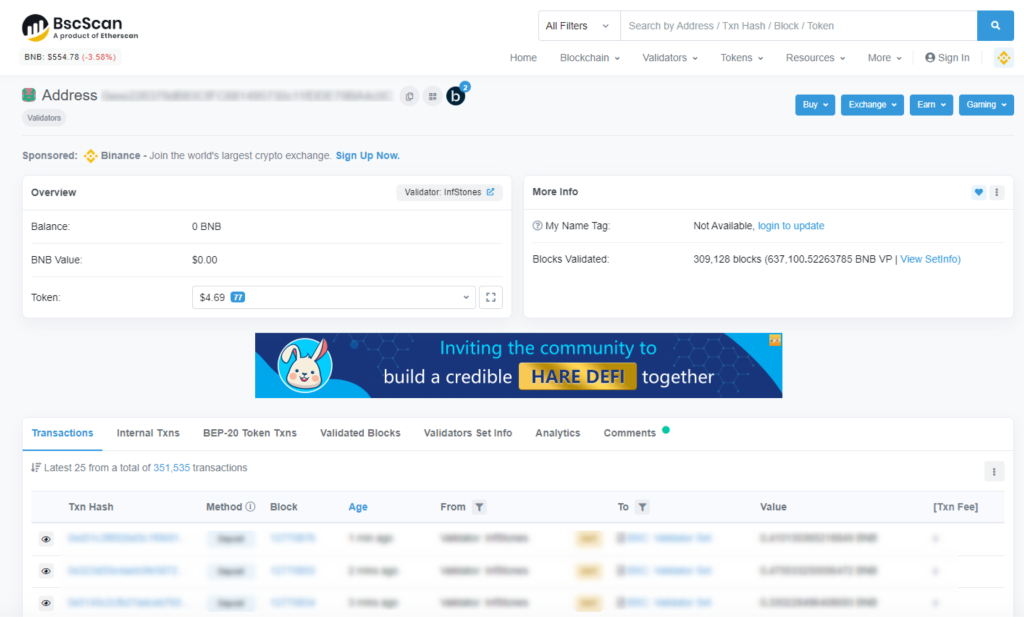This screenshot has width=1024, height=617.
Task: Open the 351,535 total transactions link
Action: click(x=172, y=467)
